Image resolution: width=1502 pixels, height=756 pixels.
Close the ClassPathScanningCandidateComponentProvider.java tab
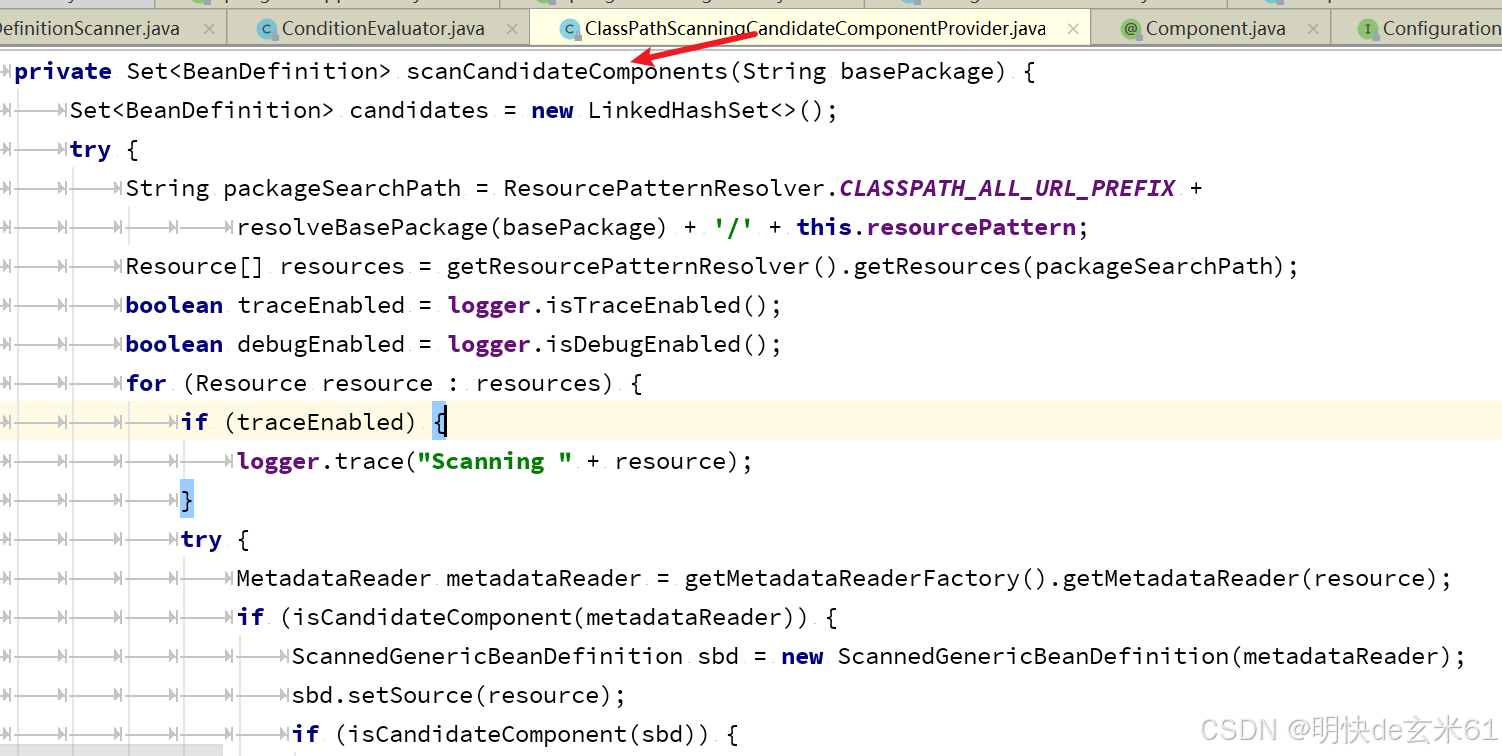[1072, 29]
